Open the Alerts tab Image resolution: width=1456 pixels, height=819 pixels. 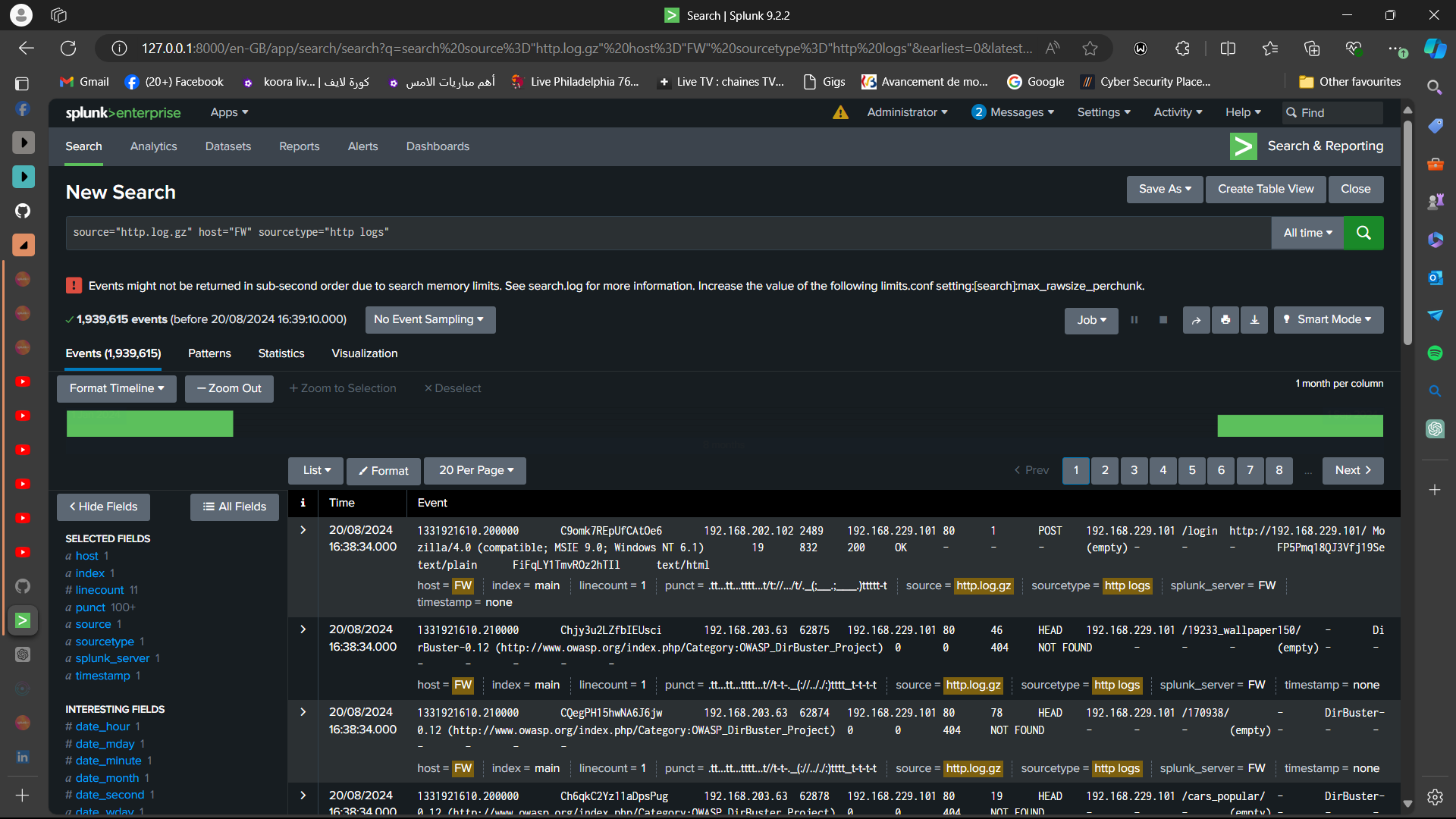click(362, 146)
